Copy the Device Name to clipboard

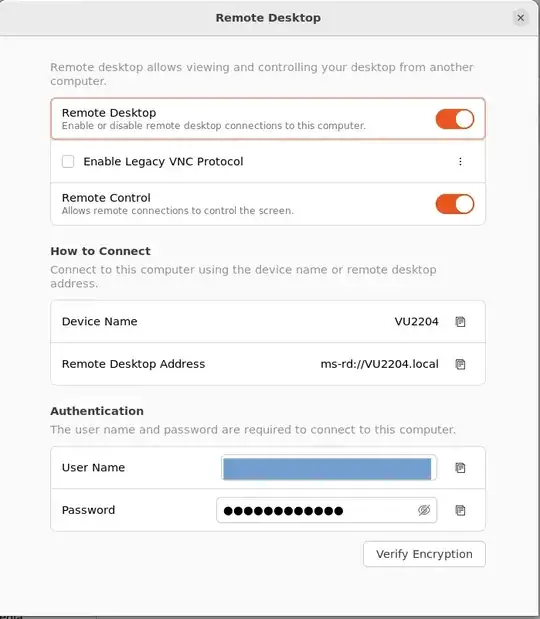click(460, 322)
